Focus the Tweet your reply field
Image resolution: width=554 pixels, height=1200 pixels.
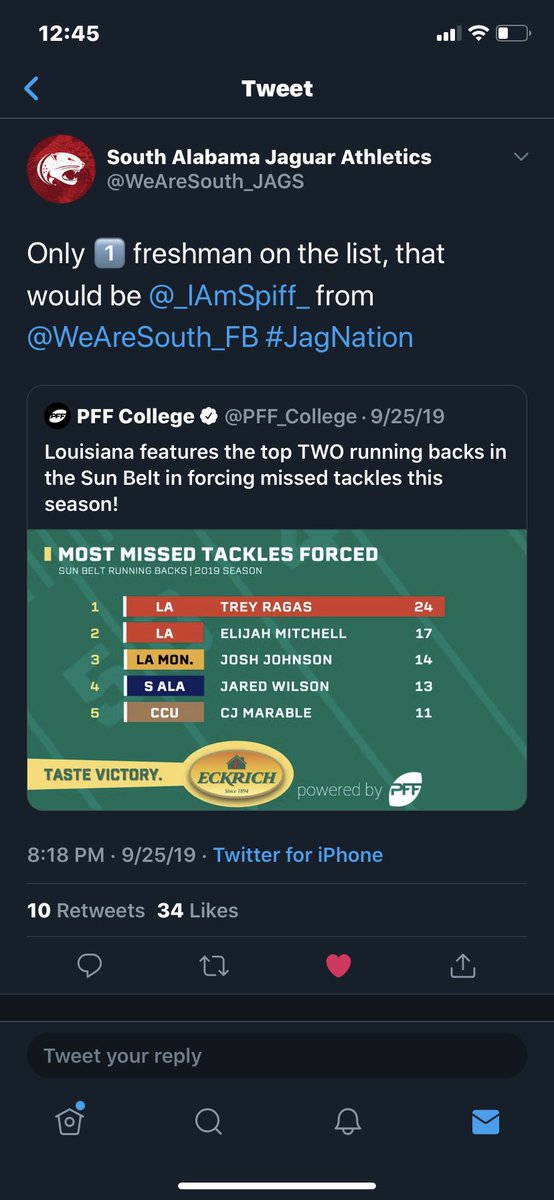coord(277,1056)
